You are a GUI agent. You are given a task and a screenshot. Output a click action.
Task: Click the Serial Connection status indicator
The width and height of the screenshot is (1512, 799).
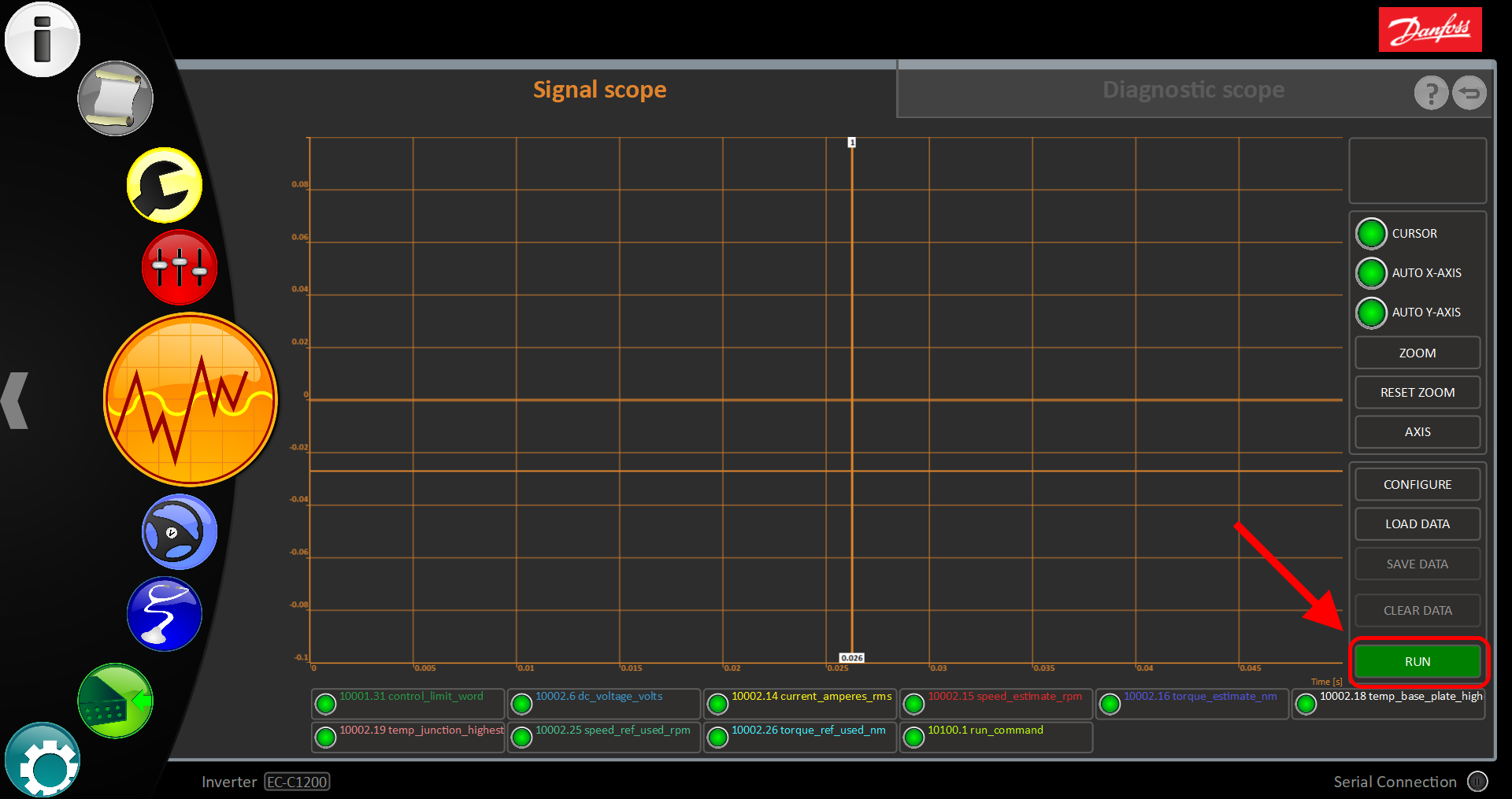tap(1478, 782)
